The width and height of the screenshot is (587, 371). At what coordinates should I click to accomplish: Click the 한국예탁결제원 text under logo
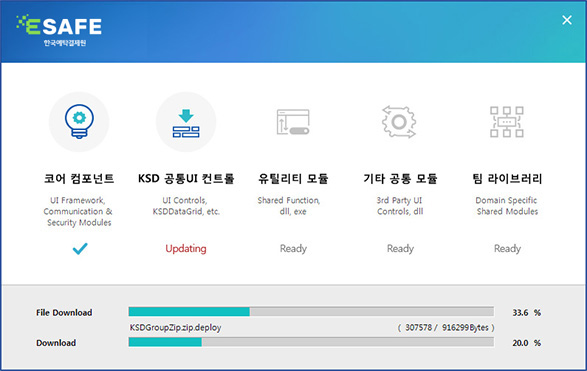click(x=65, y=43)
